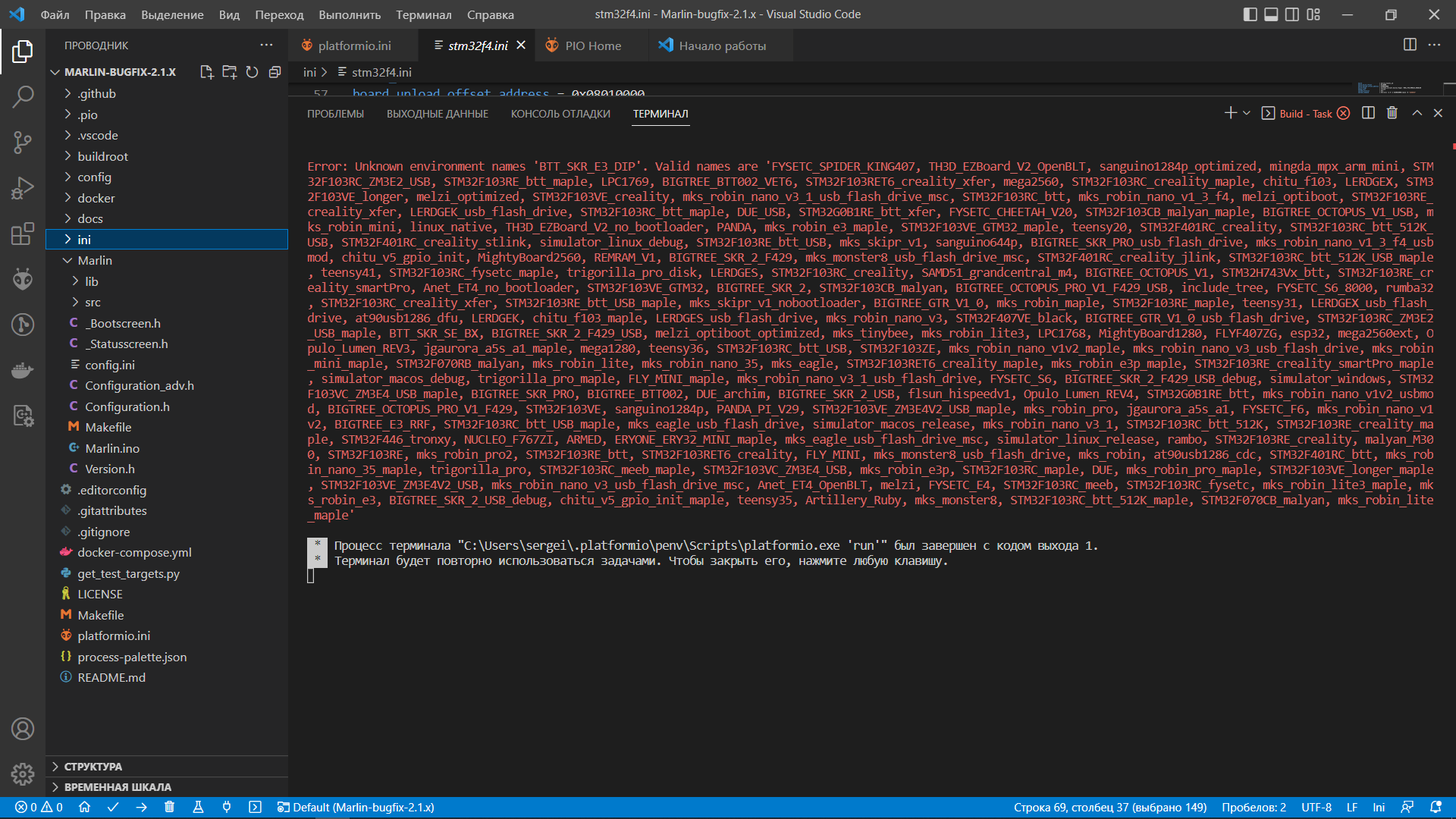Maximize terminal panel with up chevron
The width and height of the screenshot is (1456, 819).
tap(1417, 113)
